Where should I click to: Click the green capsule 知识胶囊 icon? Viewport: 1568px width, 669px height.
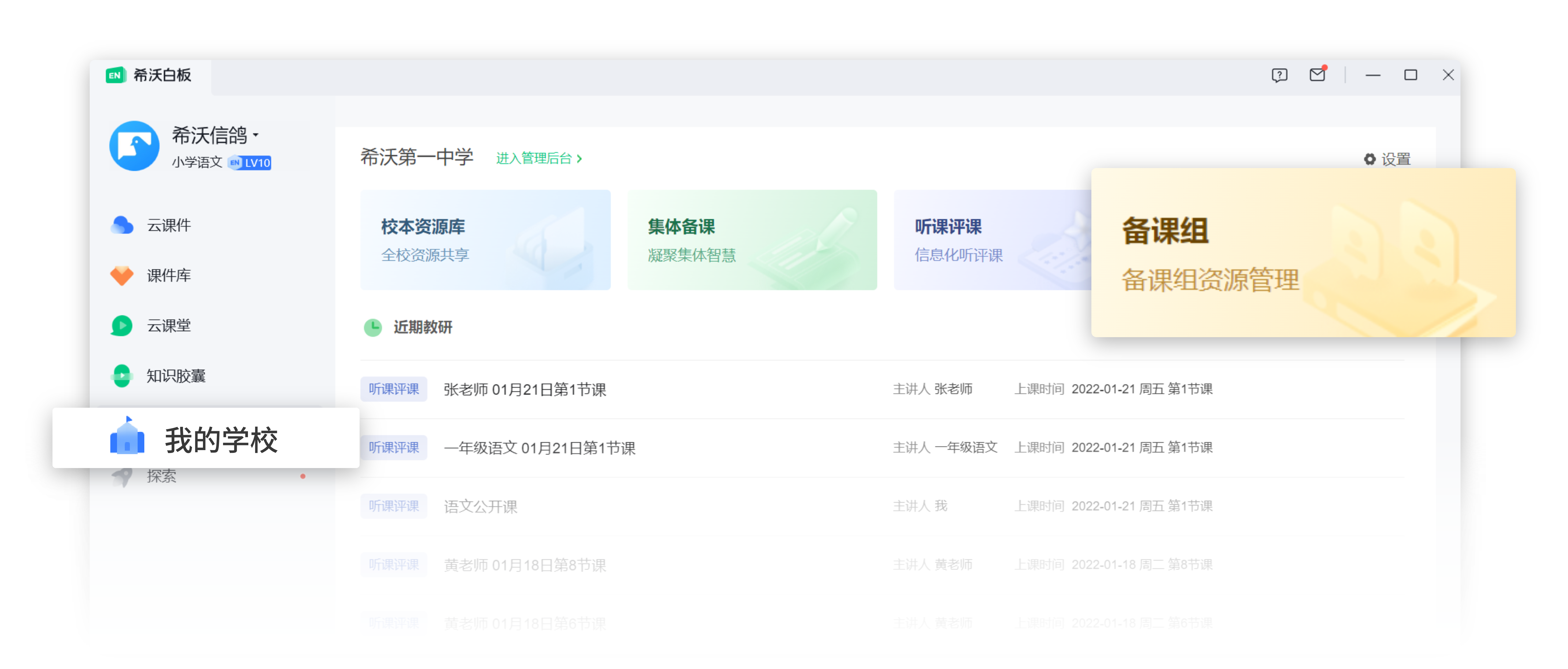(122, 376)
